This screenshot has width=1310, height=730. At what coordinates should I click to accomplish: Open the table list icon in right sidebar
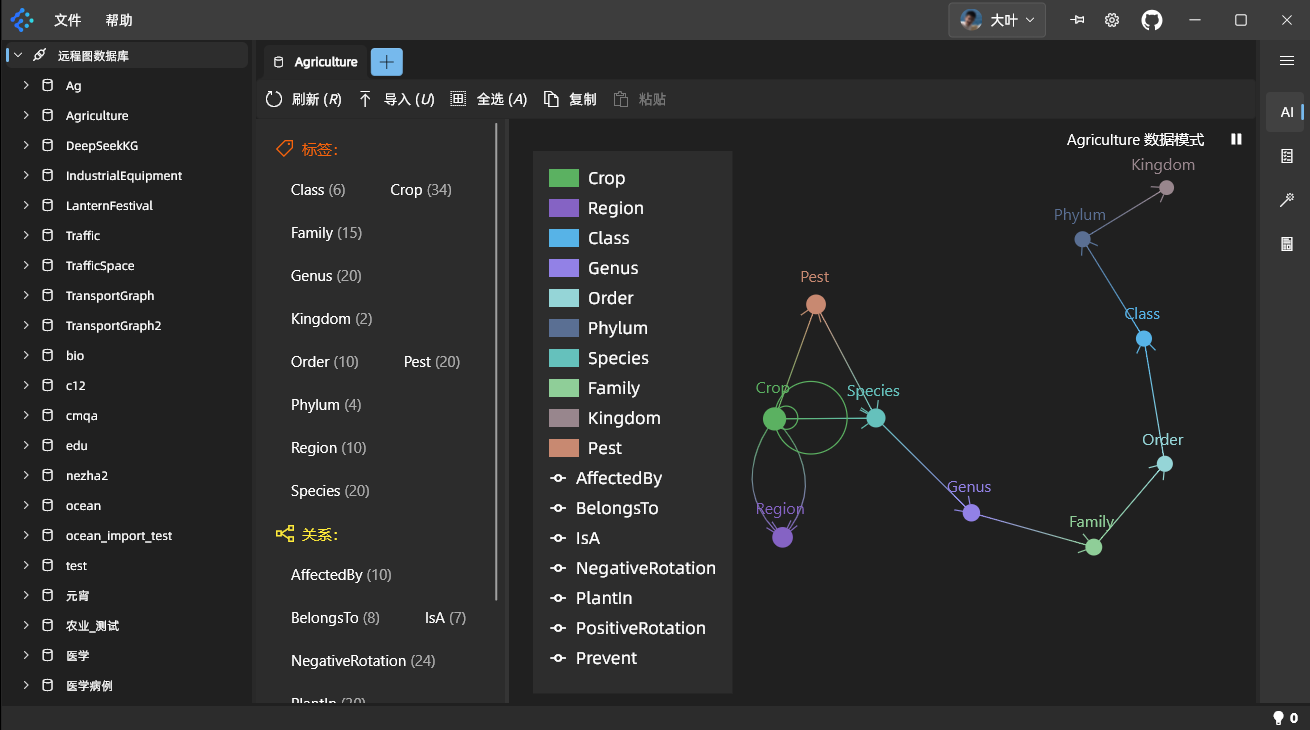(x=1287, y=156)
